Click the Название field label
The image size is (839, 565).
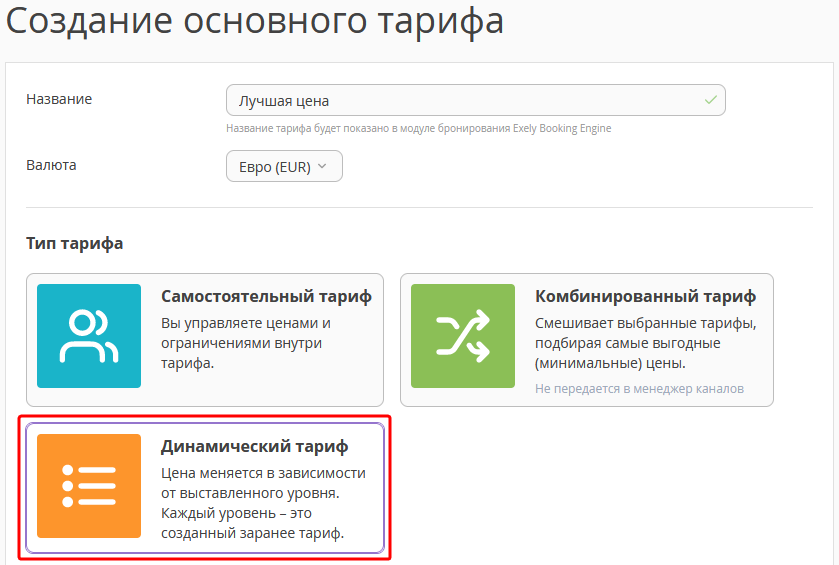pyautogui.click(x=59, y=99)
